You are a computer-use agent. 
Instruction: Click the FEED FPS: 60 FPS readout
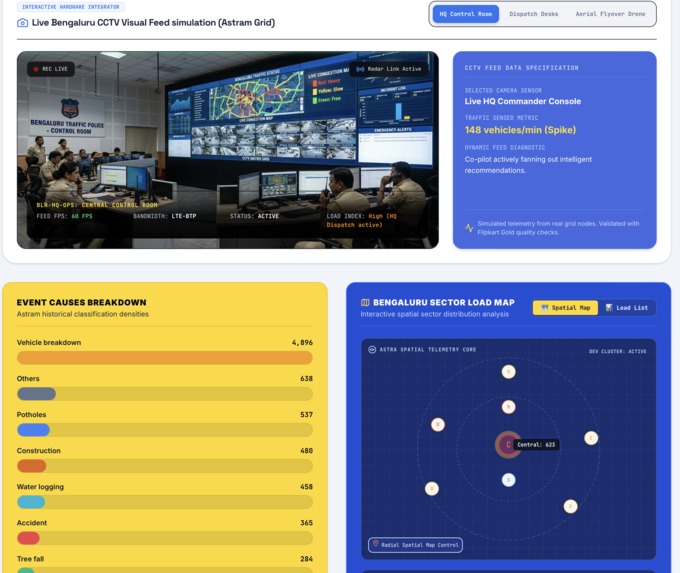(x=64, y=216)
